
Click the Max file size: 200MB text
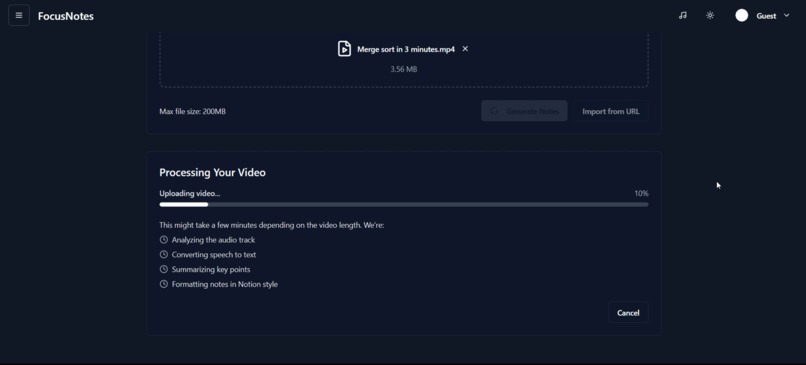[192, 112]
